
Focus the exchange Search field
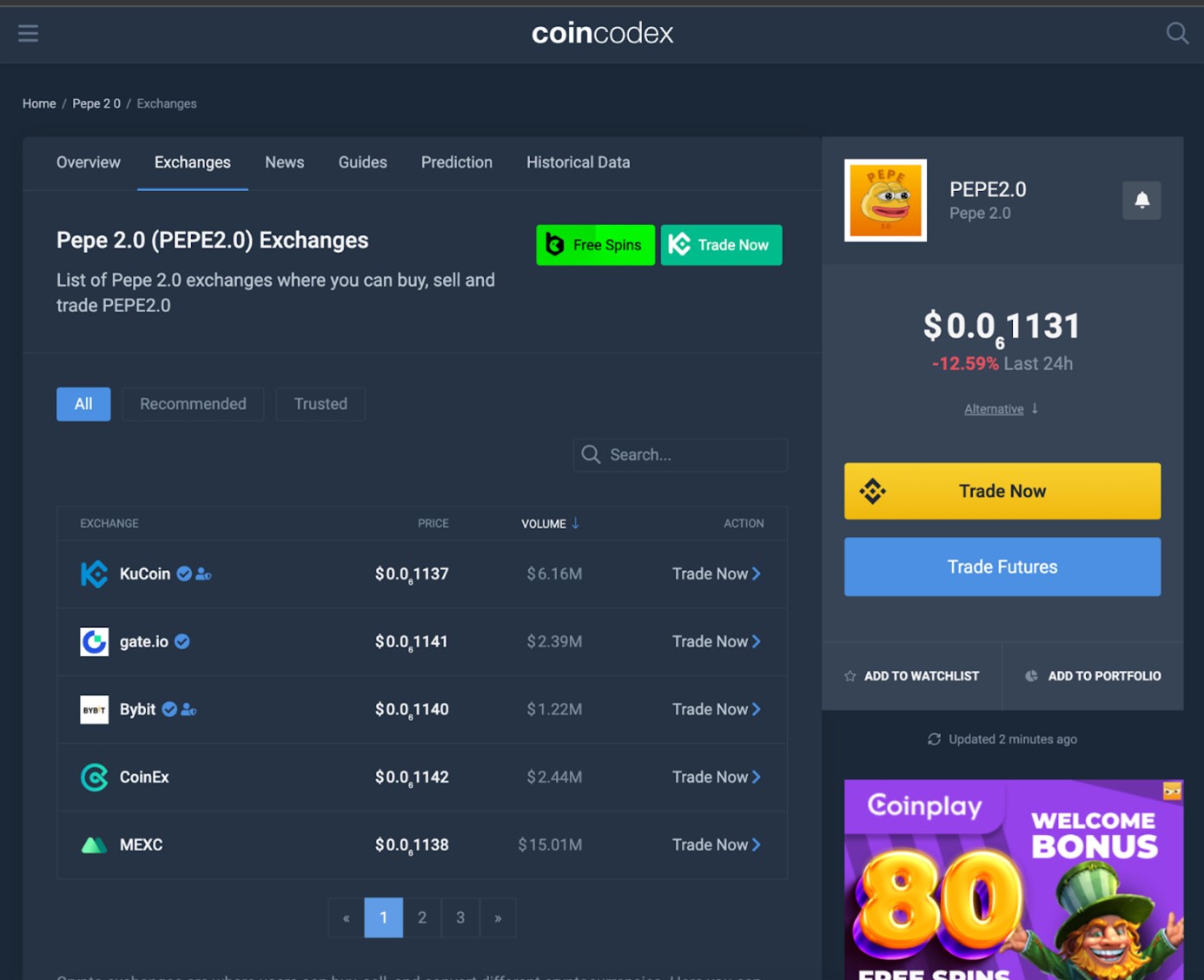pyautogui.click(x=680, y=454)
